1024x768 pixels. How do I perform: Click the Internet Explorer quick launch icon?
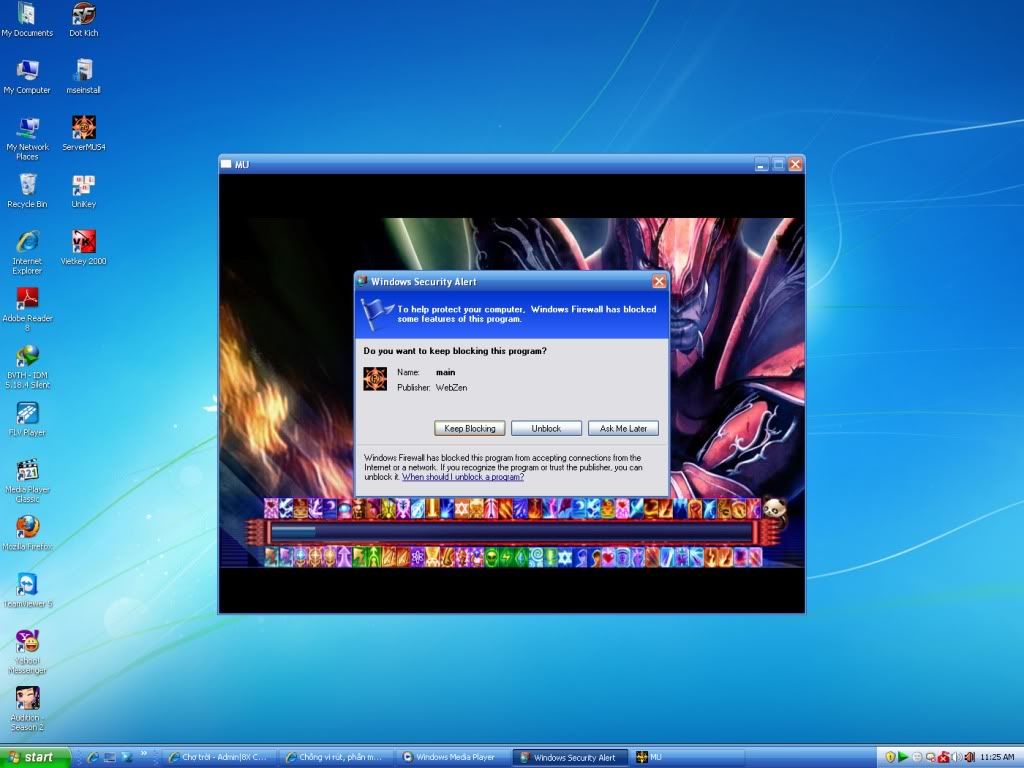[x=93, y=758]
